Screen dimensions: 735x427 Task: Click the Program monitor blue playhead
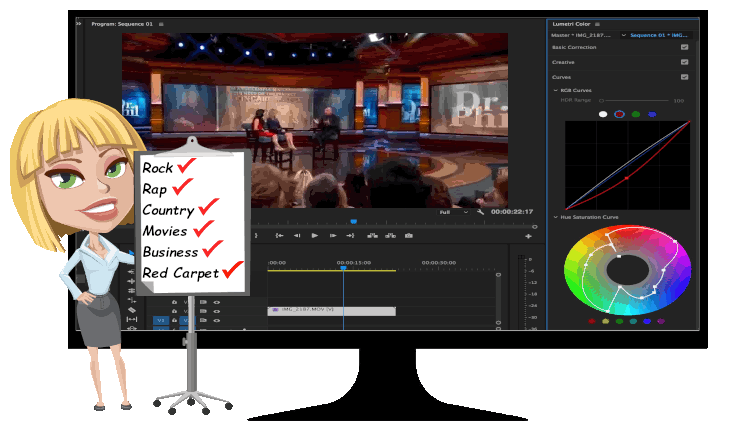click(x=354, y=221)
